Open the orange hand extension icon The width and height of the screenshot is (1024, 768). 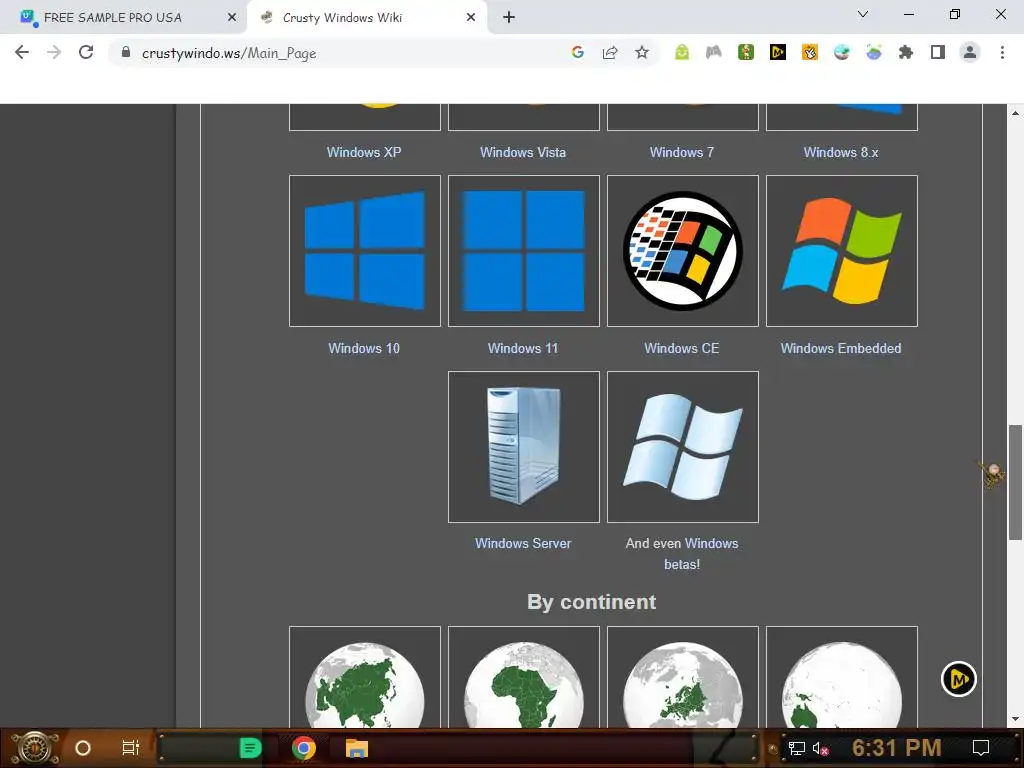click(x=810, y=52)
